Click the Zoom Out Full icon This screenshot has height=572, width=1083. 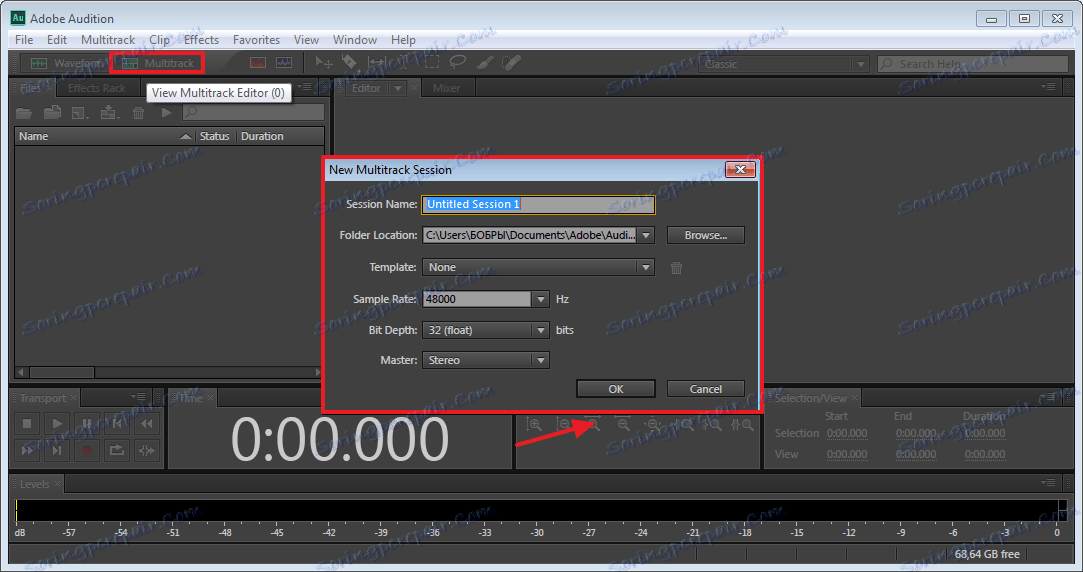click(653, 425)
